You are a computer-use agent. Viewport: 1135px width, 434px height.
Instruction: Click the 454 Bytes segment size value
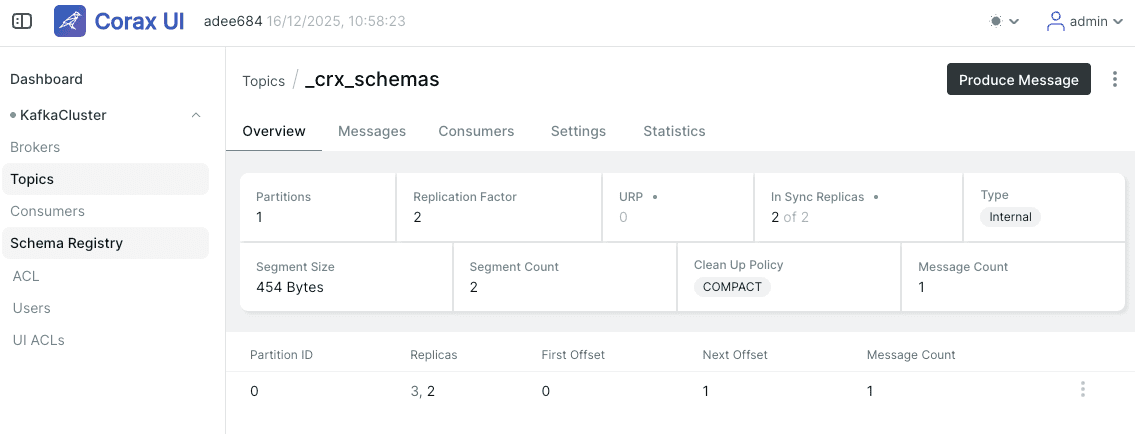coord(290,287)
